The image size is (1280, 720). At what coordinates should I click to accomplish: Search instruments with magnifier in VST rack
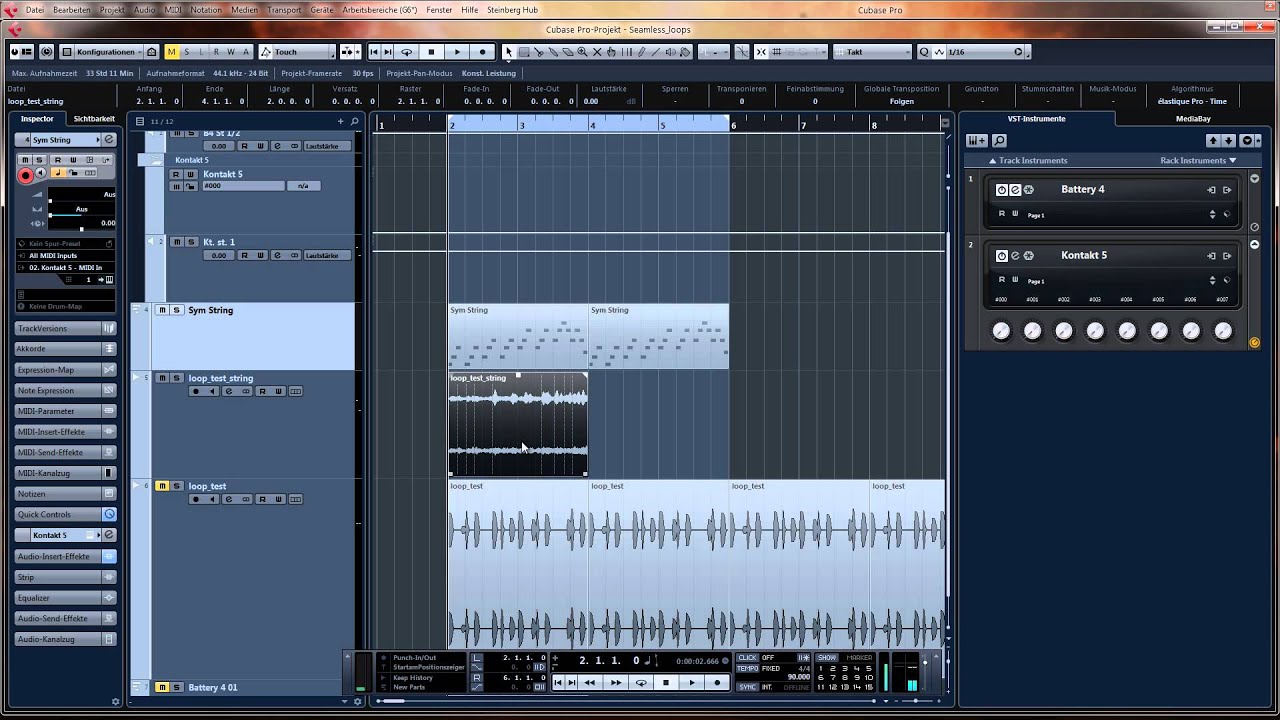[x=999, y=141]
